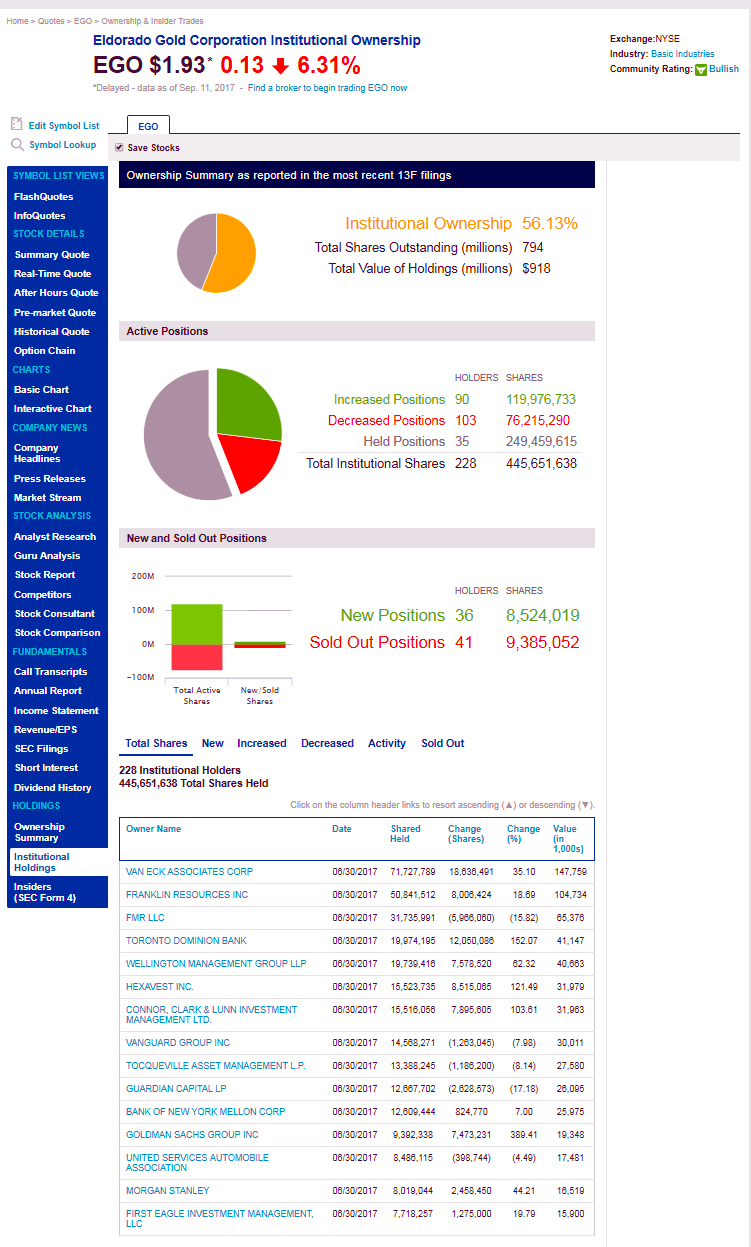
Task: Click the Symbol Lookup magnifier icon
Action: [x=16, y=145]
